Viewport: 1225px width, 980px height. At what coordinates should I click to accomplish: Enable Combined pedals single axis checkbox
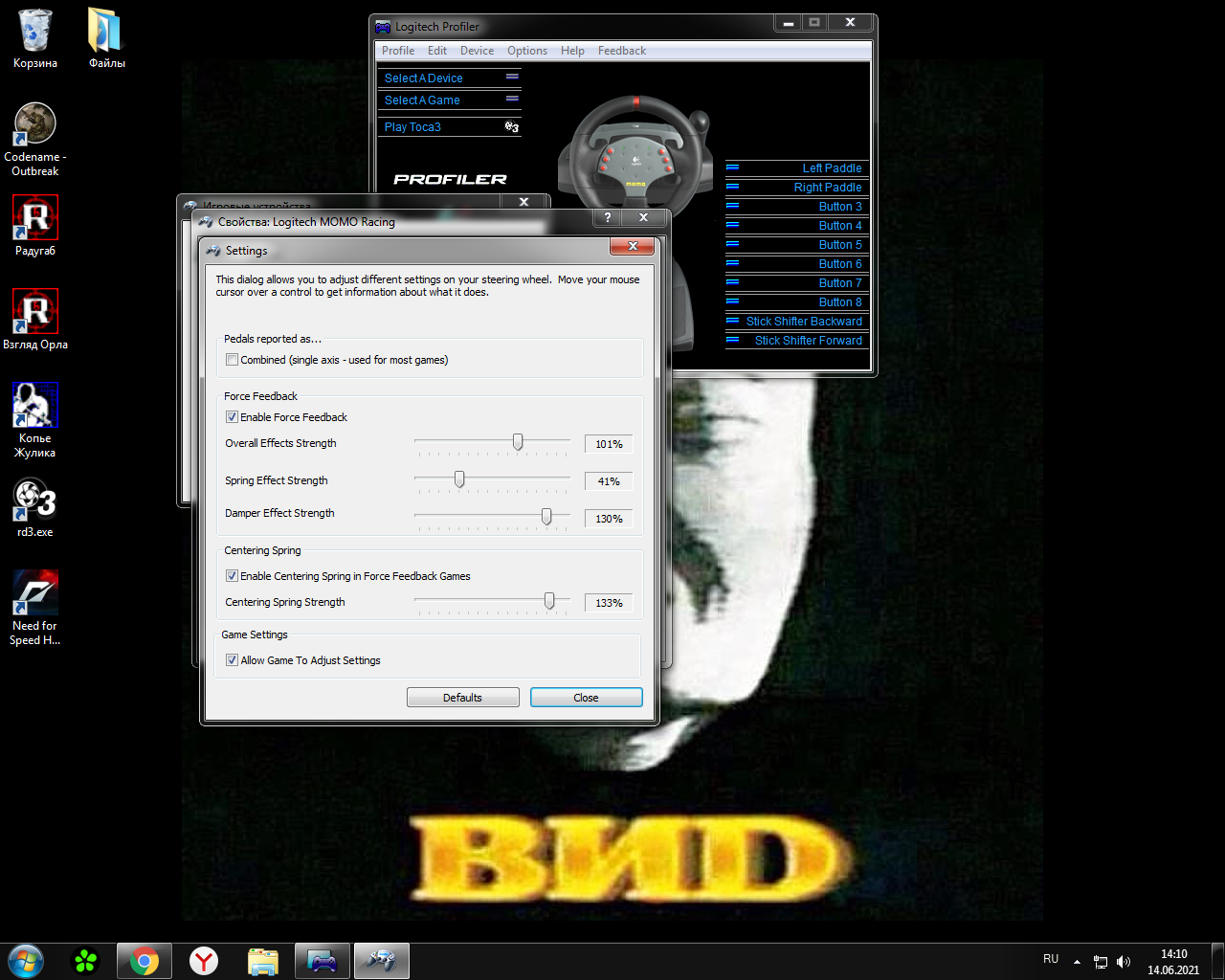(232, 360)
